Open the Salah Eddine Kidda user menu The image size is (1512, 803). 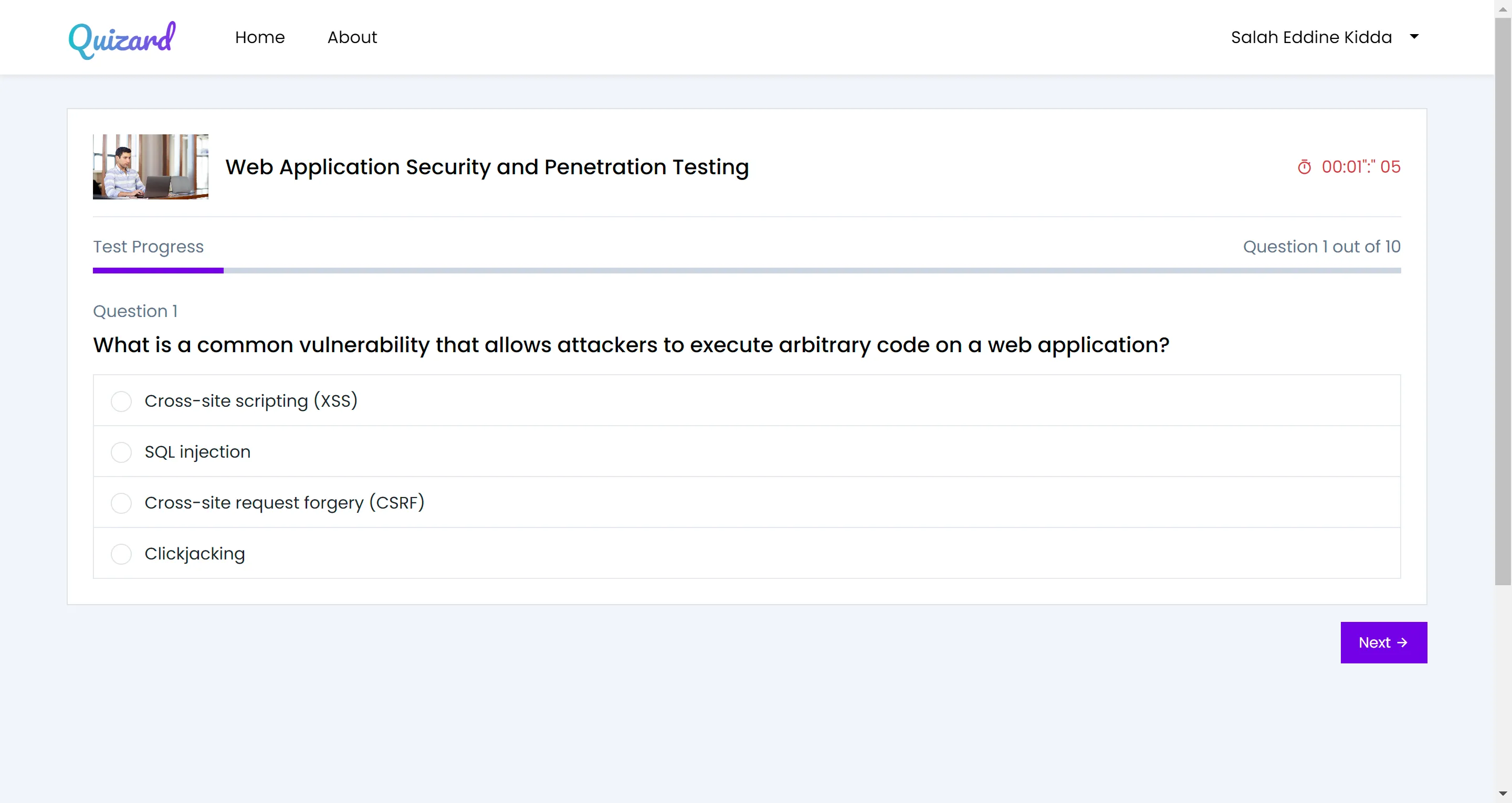click(x=1311, y=37)
